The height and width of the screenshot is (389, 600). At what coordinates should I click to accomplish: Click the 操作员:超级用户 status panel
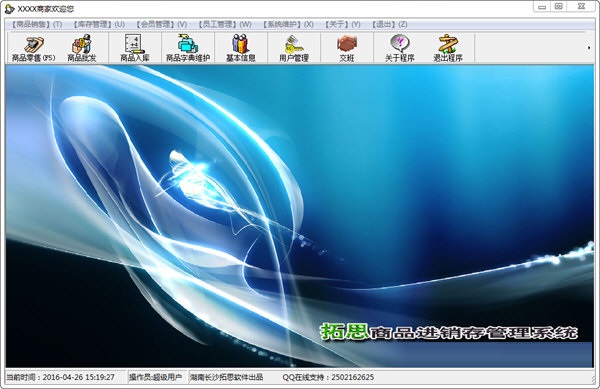point(156,377)
